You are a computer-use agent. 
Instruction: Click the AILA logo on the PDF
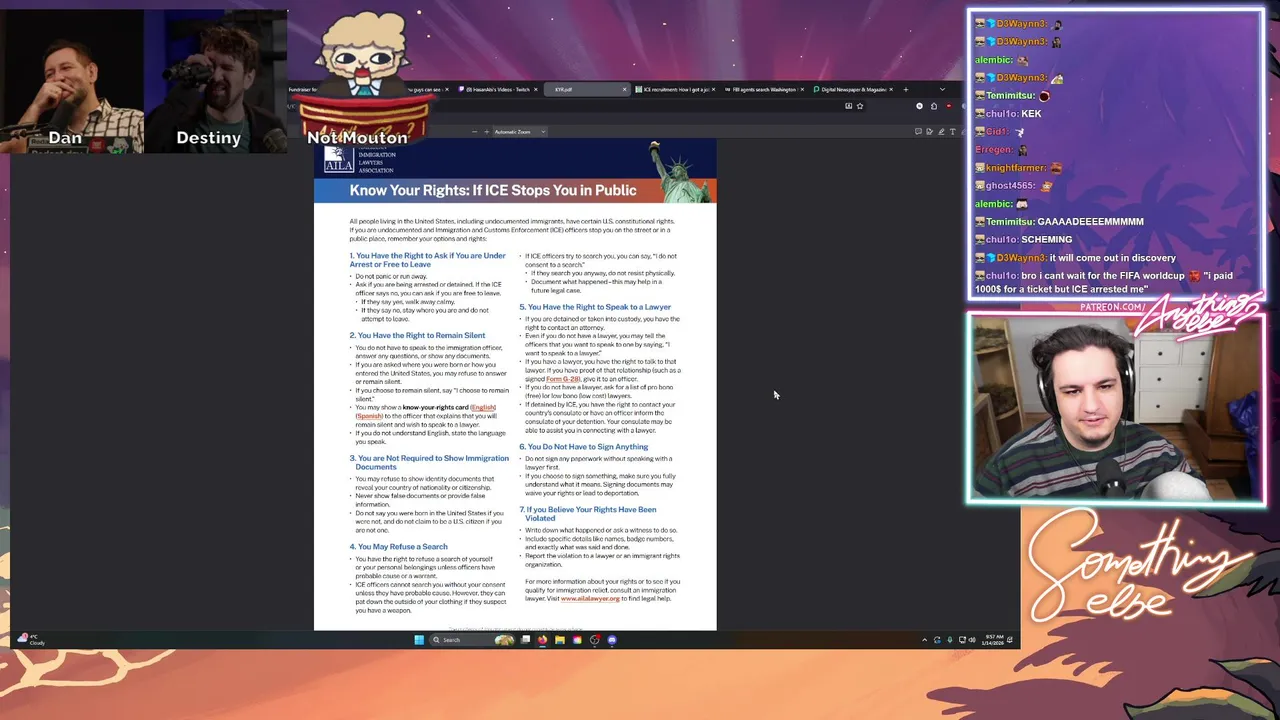(339, 159)
